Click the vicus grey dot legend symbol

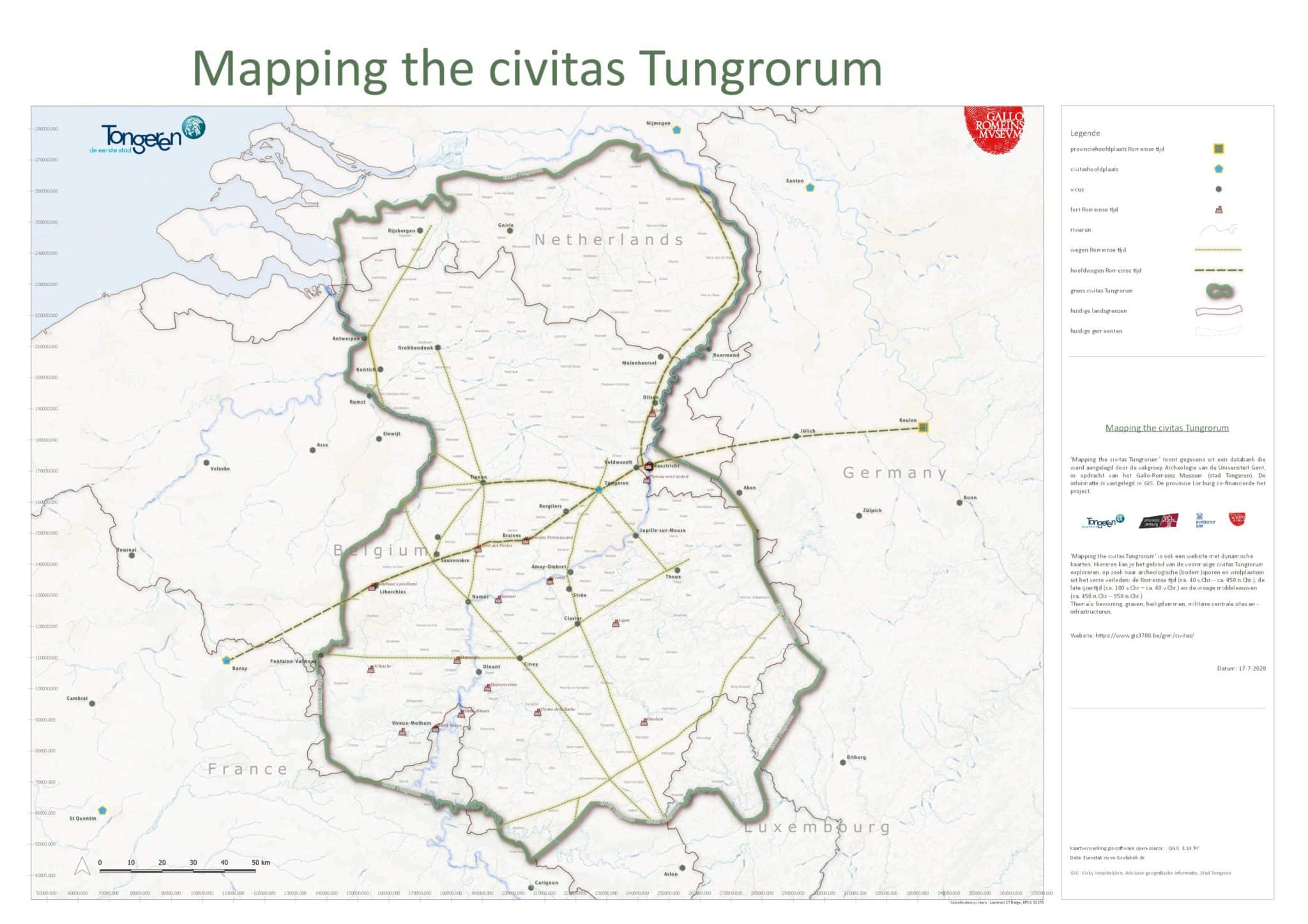pos(1219,188)
